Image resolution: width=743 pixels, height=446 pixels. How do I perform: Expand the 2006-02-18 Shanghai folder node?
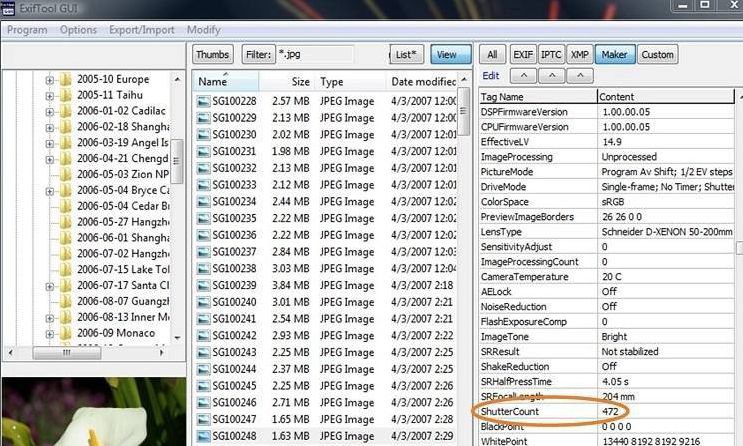49,127
